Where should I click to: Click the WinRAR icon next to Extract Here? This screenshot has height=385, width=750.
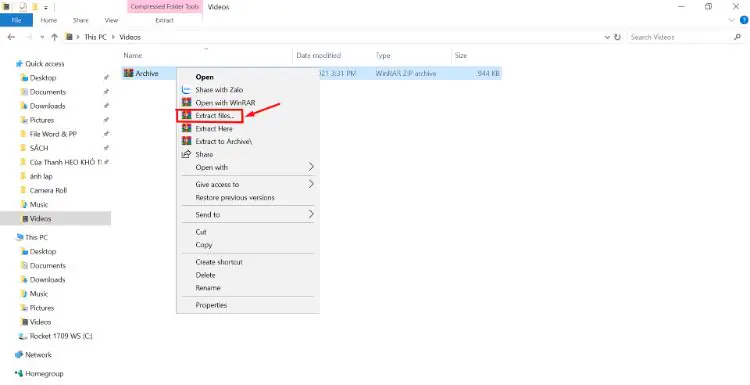(x=186, y=128)
